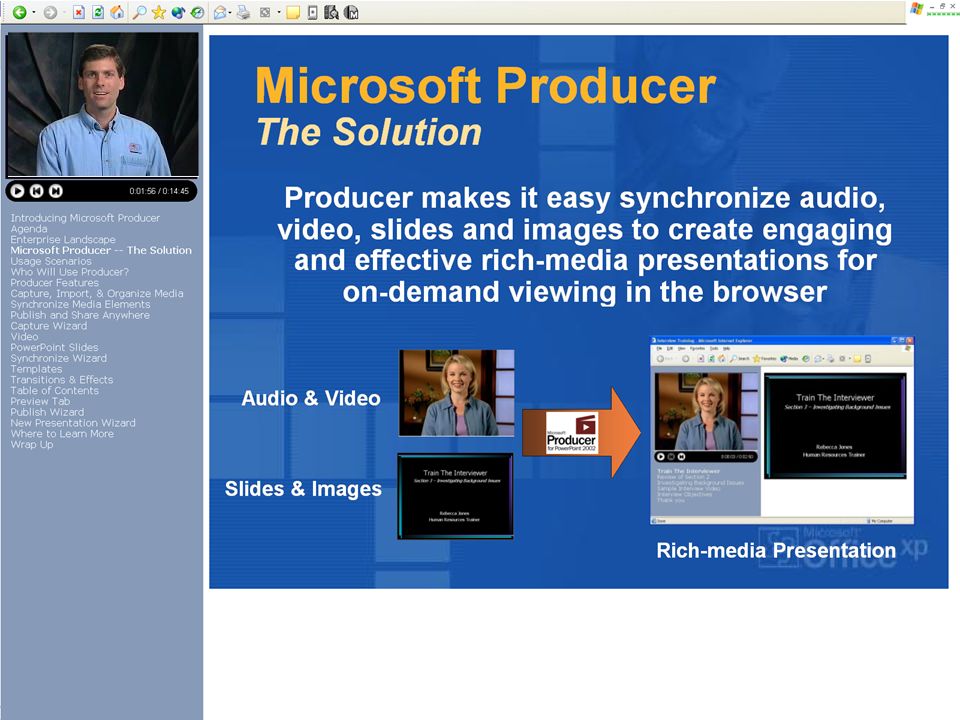This screenshot has width=960, height=720.
Task: Open the Media globe icon in toolbar
Action: [178, 12]
